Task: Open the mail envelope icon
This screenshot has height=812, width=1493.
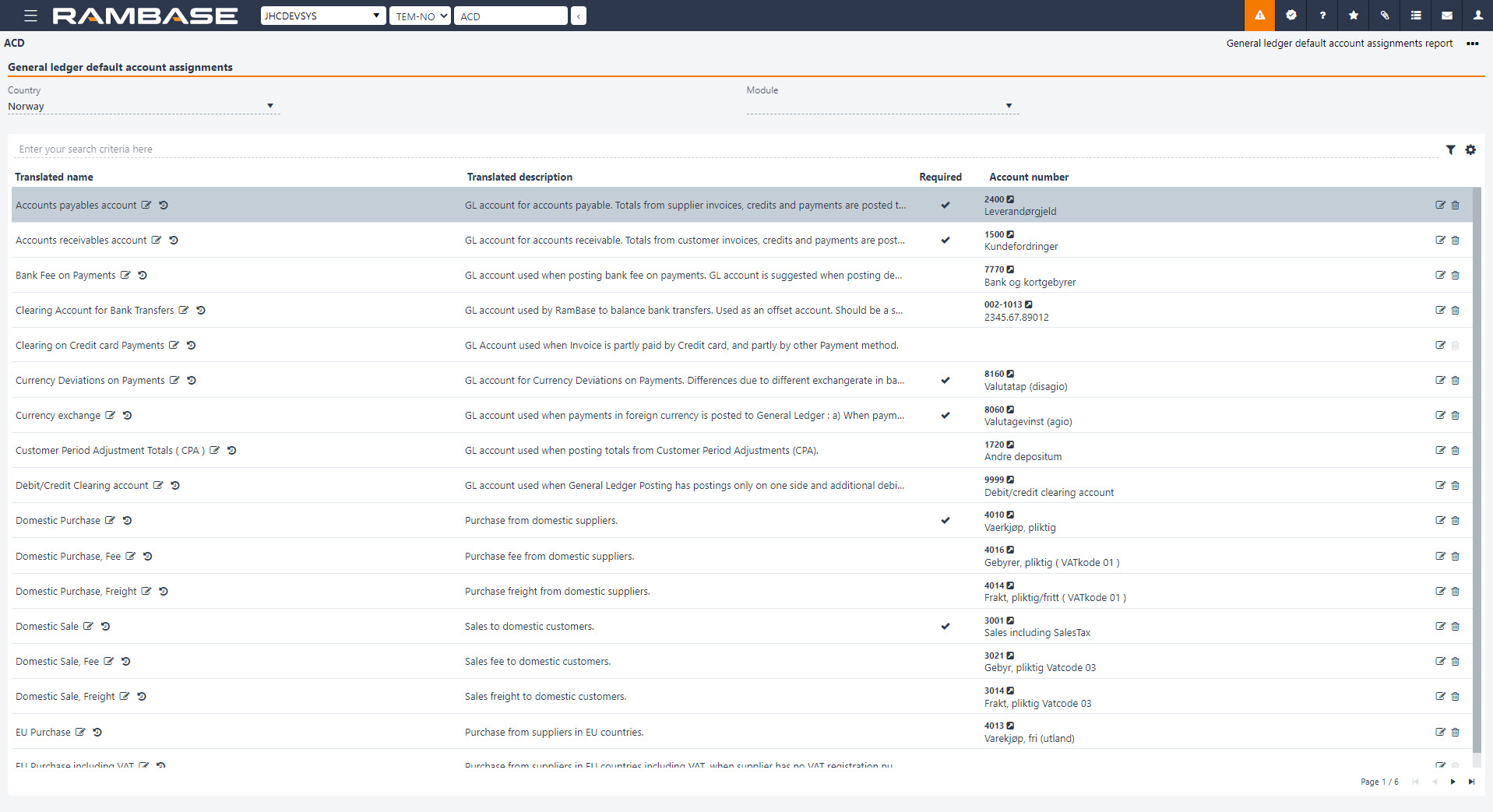Action: 1446,16
